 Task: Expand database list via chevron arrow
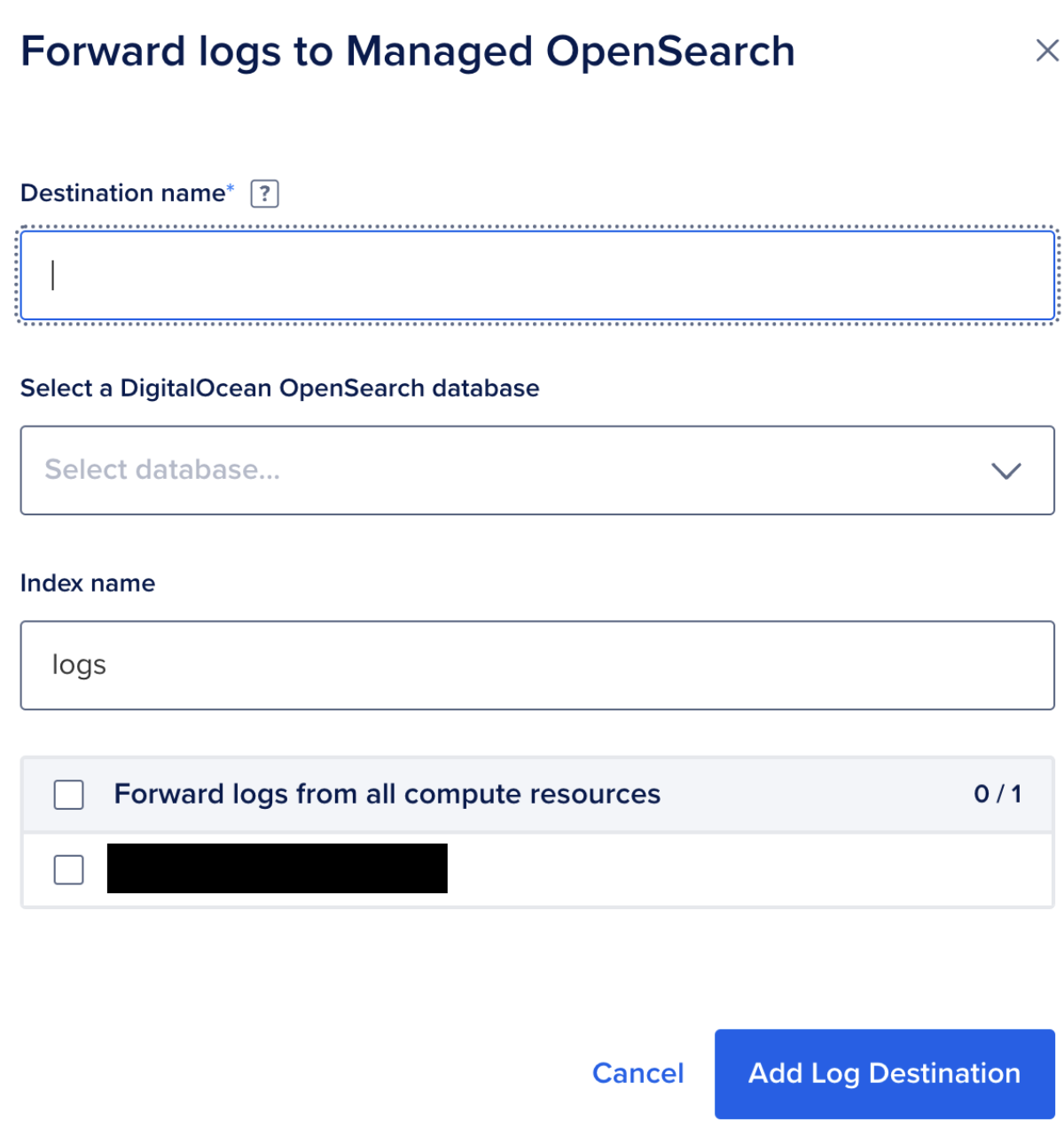(x=1005, y=471)
